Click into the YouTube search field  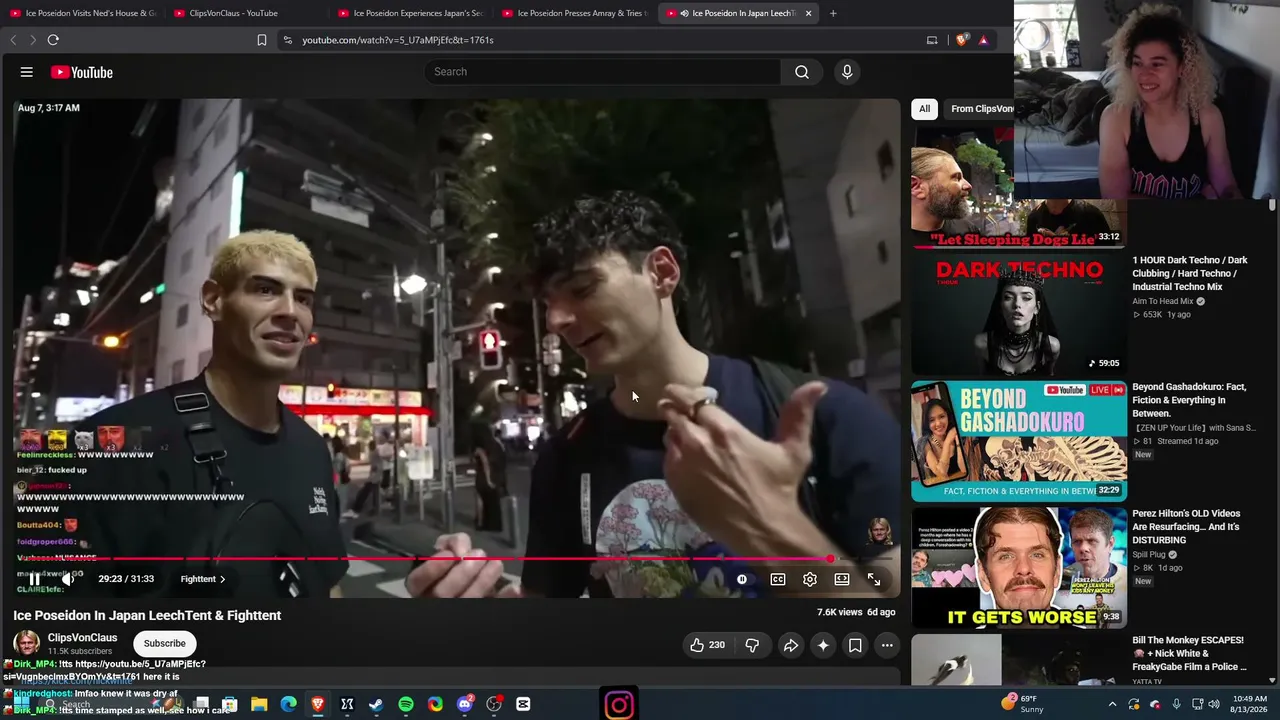coord(603,72)
